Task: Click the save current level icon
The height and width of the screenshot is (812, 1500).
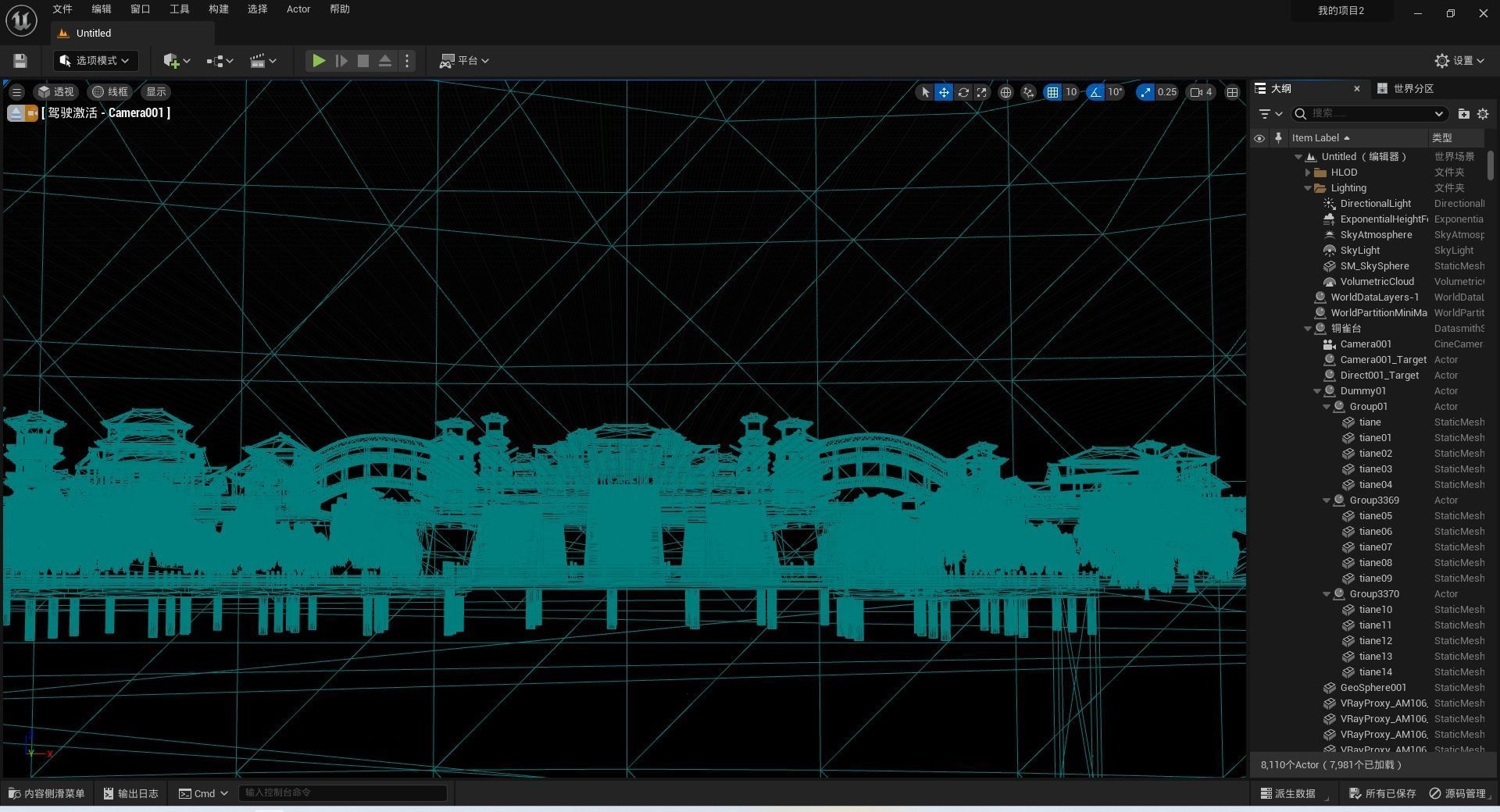Action: click(20, 60)
